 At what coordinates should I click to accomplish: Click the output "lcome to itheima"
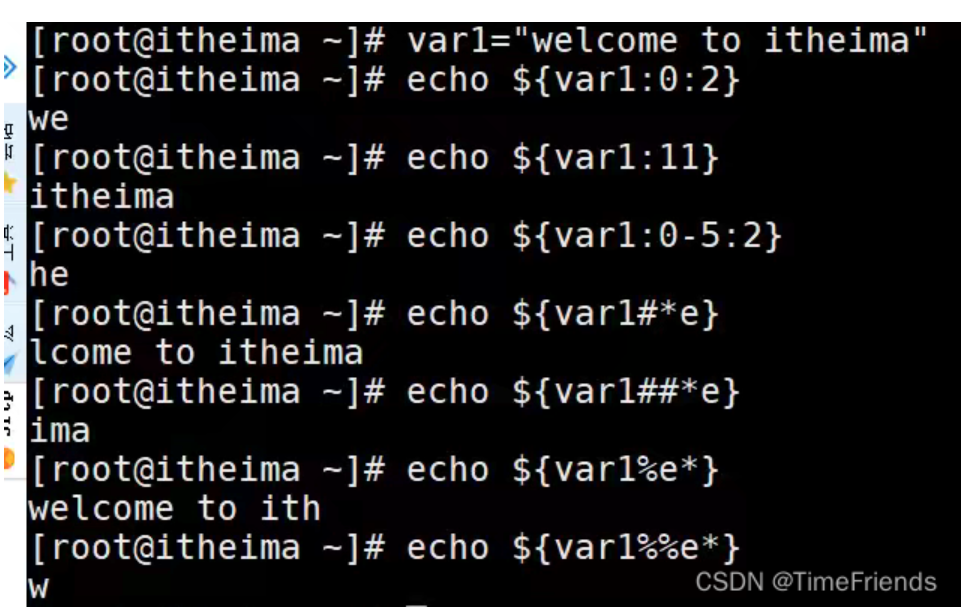196,353
